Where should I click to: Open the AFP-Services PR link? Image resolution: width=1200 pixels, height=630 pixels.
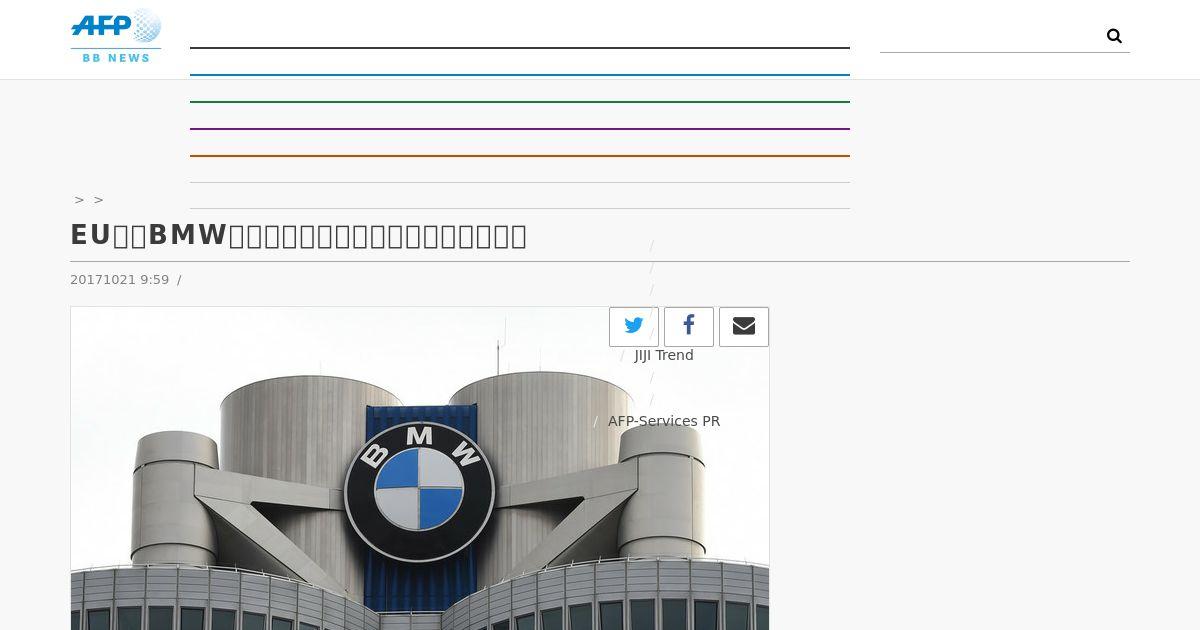coord(664,421)
